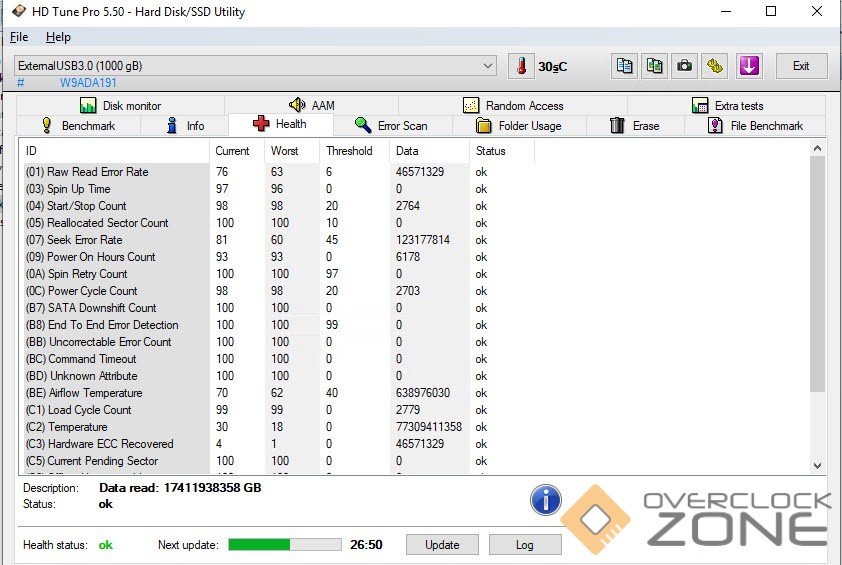Open the Erase tab
842x565 pixels.
[x=635, y=126]
